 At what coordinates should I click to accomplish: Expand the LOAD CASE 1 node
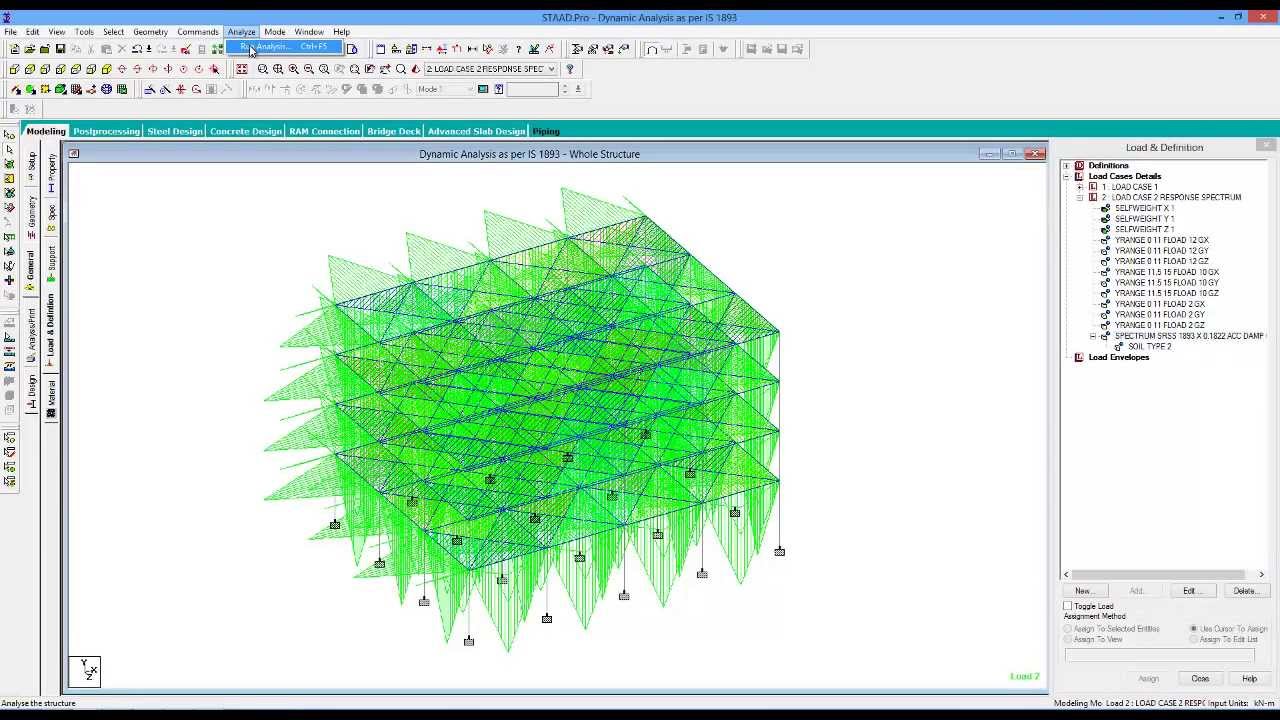tap(1080, 187)
